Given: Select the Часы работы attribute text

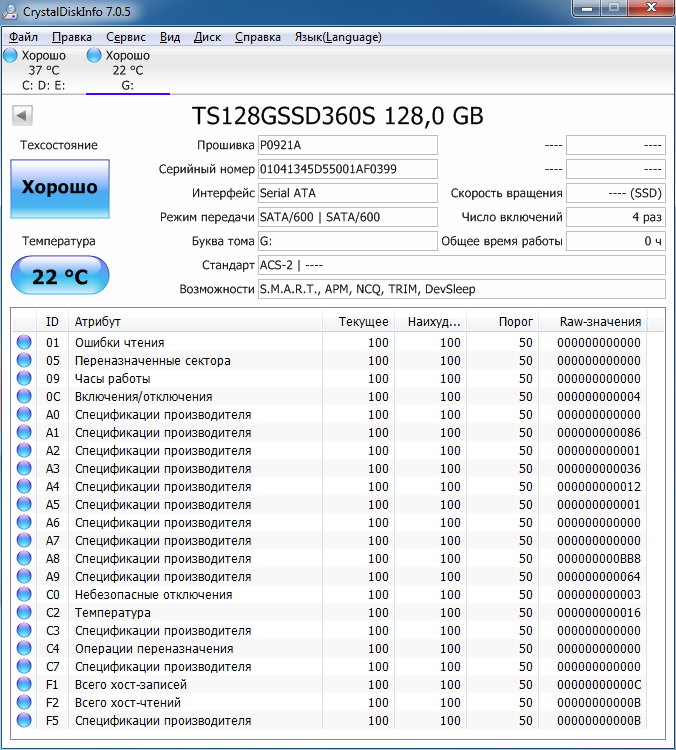Looking at the screenshot, I should tap(112, 378).
